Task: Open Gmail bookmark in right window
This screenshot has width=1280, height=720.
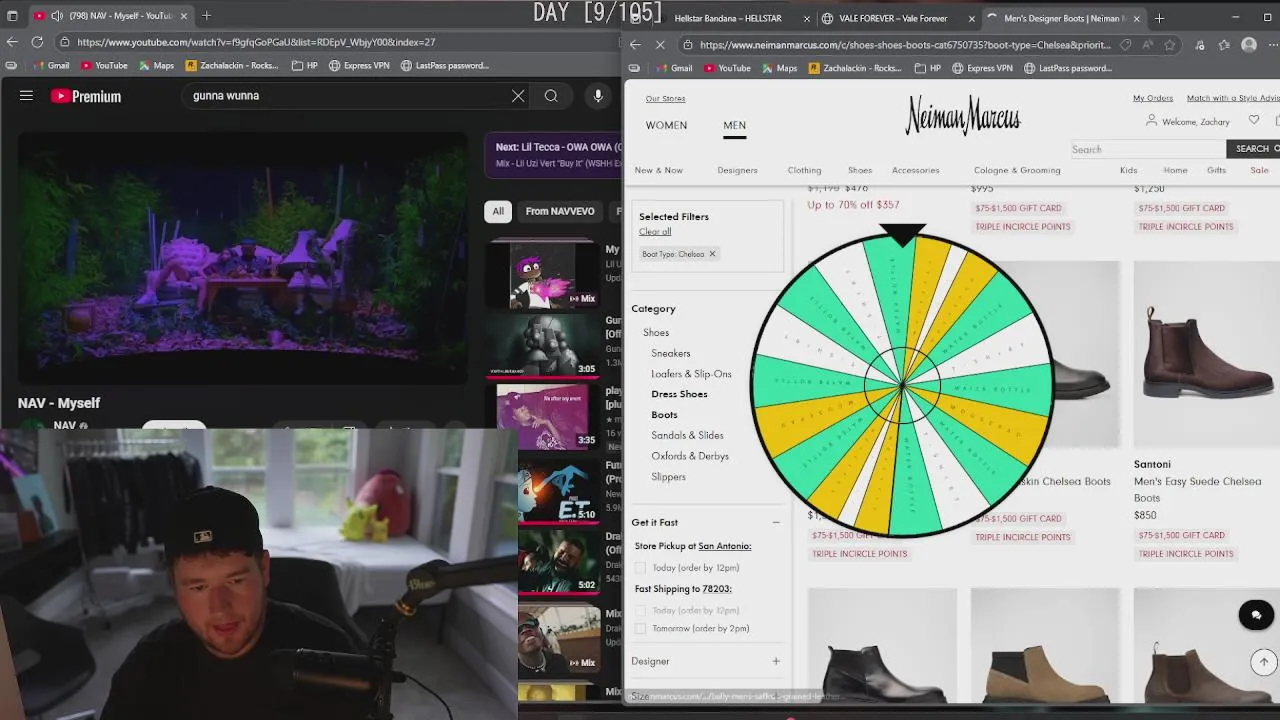Action: [675, 68]
